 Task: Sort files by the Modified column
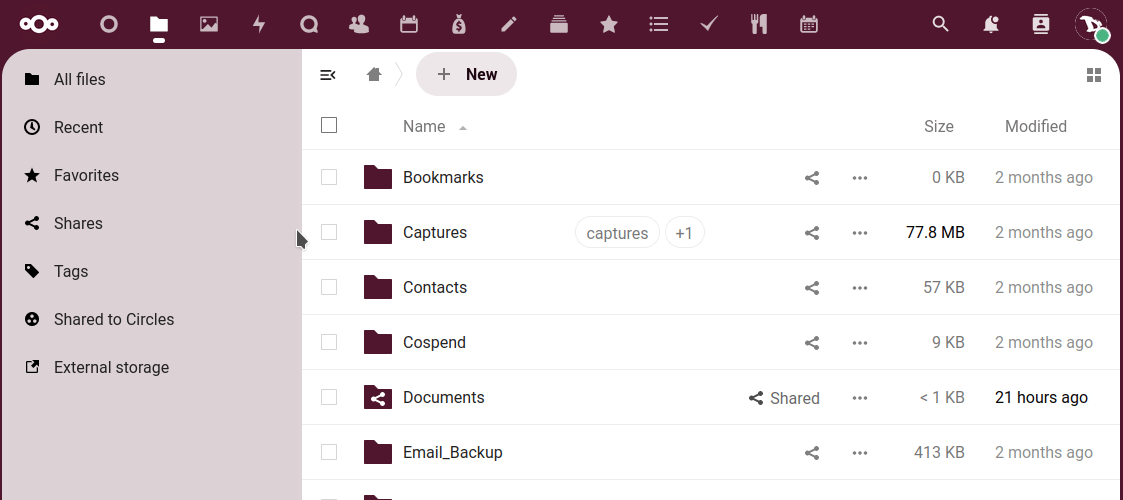coord(1035,126)
